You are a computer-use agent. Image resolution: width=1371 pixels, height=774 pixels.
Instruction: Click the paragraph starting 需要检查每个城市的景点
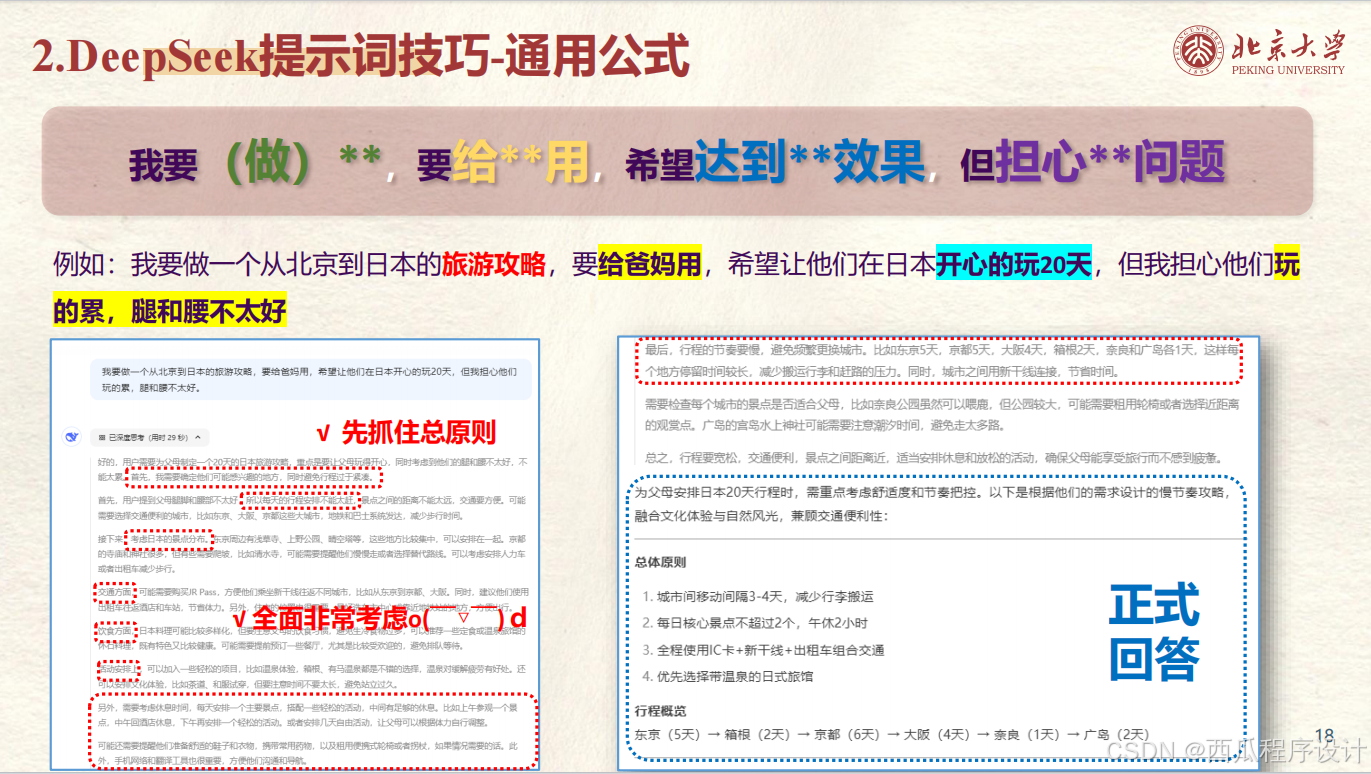pyautogui.click(x=942, y=415)
